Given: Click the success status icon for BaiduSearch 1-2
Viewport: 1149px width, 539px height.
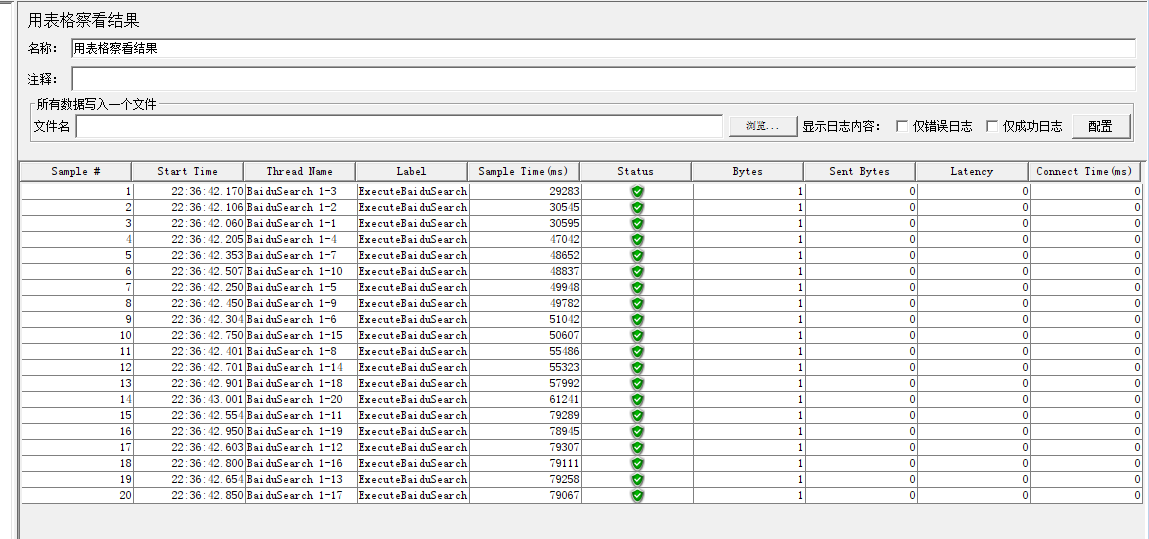Looking at the screenshot, I should point(638,207).
